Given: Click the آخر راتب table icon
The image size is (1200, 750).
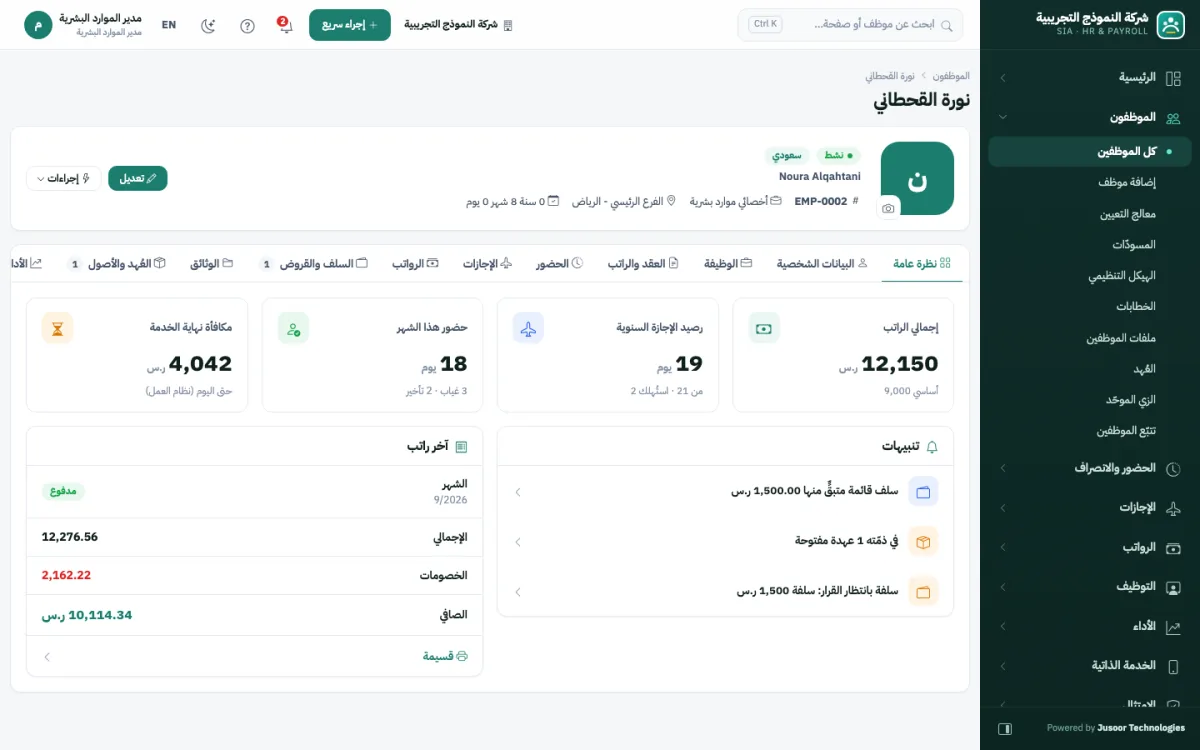Looking at the screenshot, I should click(461, 447).
